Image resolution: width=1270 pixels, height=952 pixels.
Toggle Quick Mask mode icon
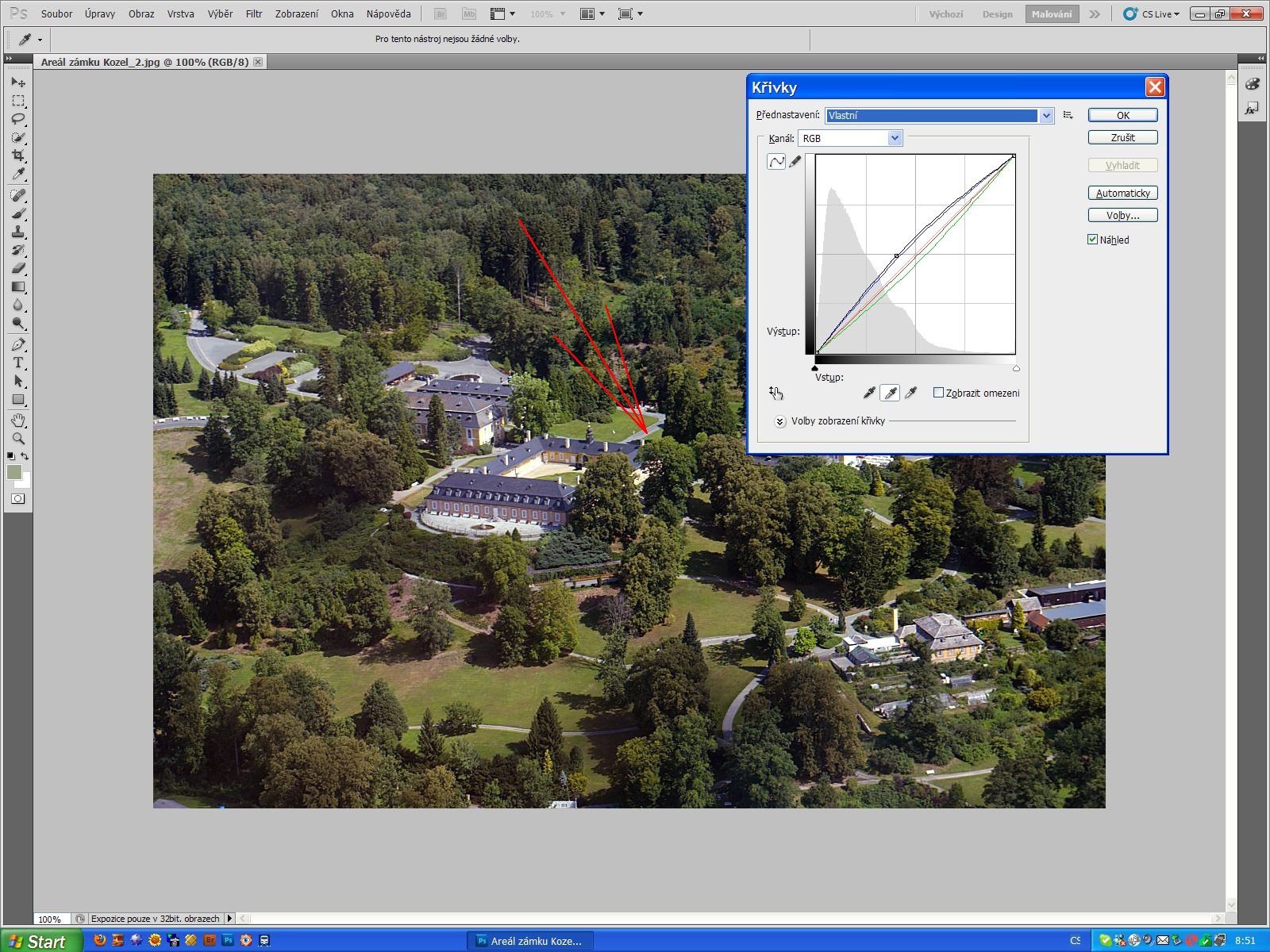pos(18,499)
